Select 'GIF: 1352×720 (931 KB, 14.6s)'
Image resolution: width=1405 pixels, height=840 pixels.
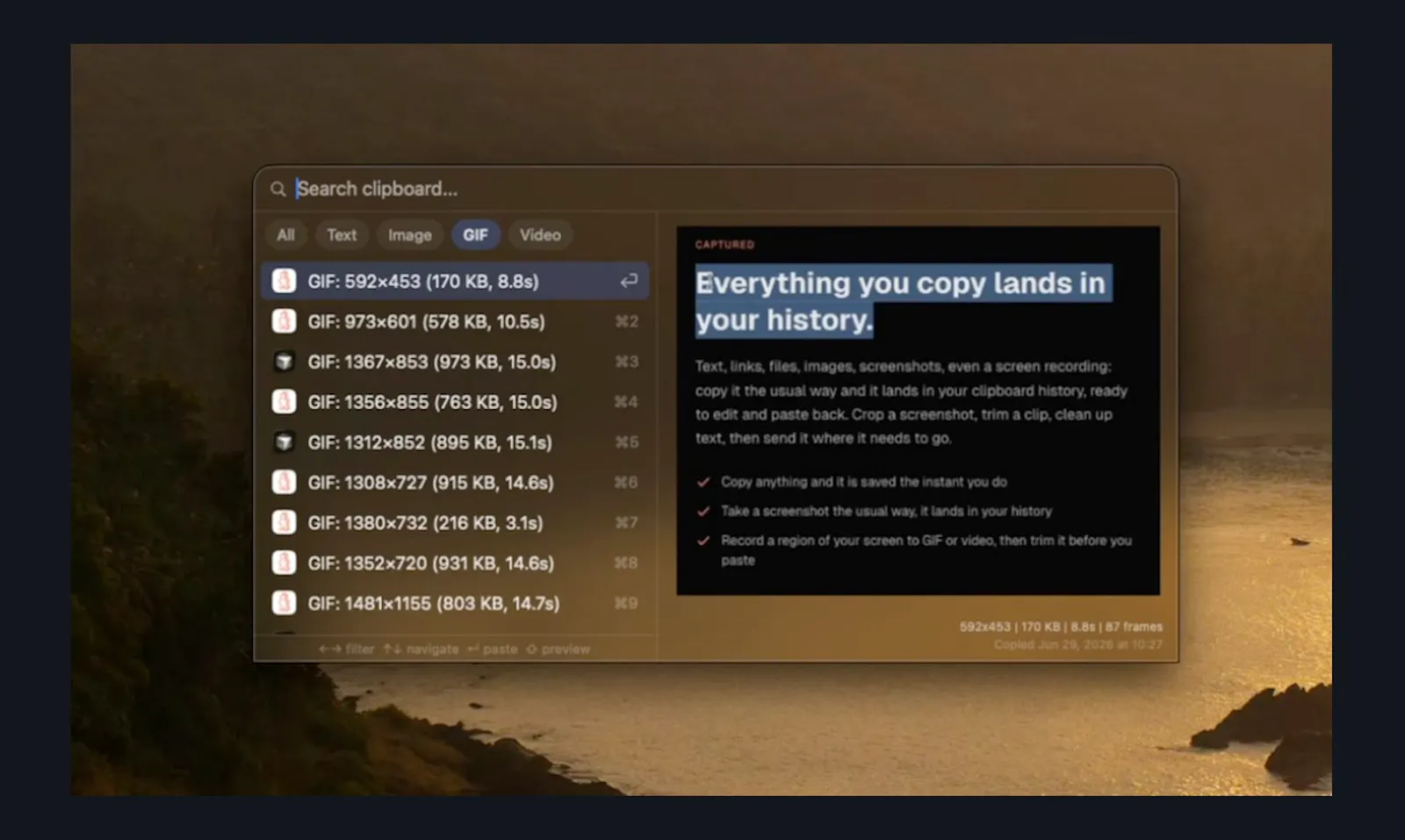pos(455,563)
